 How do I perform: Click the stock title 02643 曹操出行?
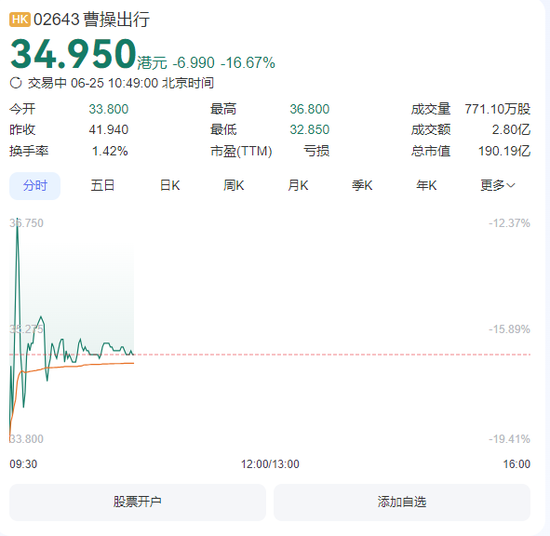tap(92, 19)
